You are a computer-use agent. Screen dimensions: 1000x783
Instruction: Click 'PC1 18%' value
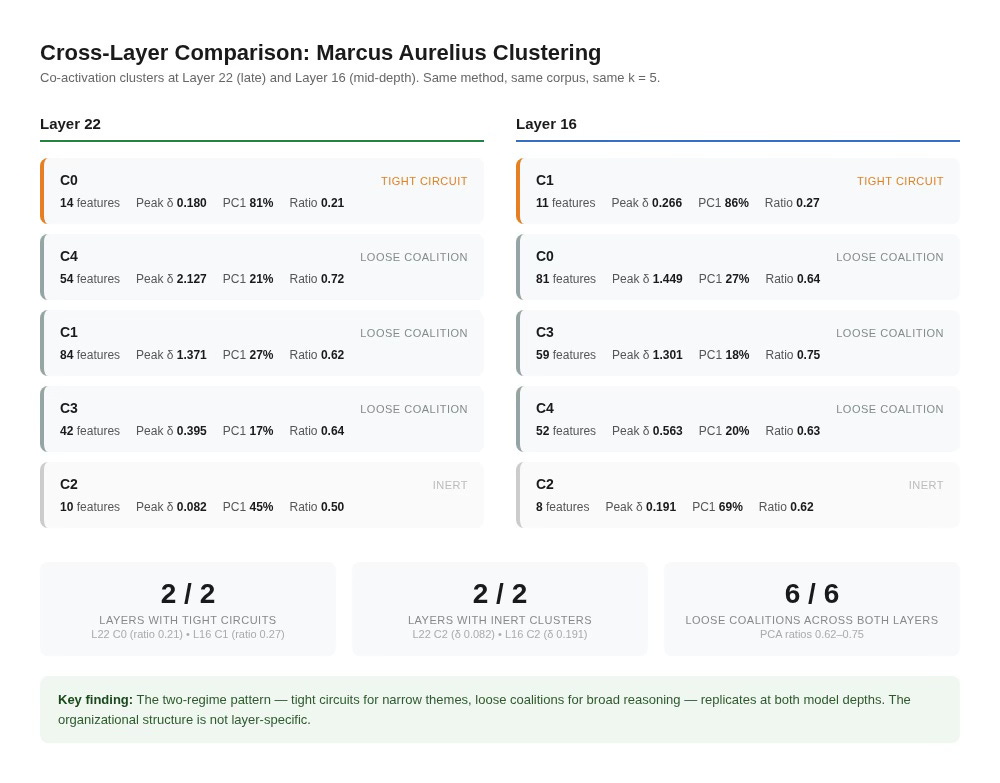point(724,355)
